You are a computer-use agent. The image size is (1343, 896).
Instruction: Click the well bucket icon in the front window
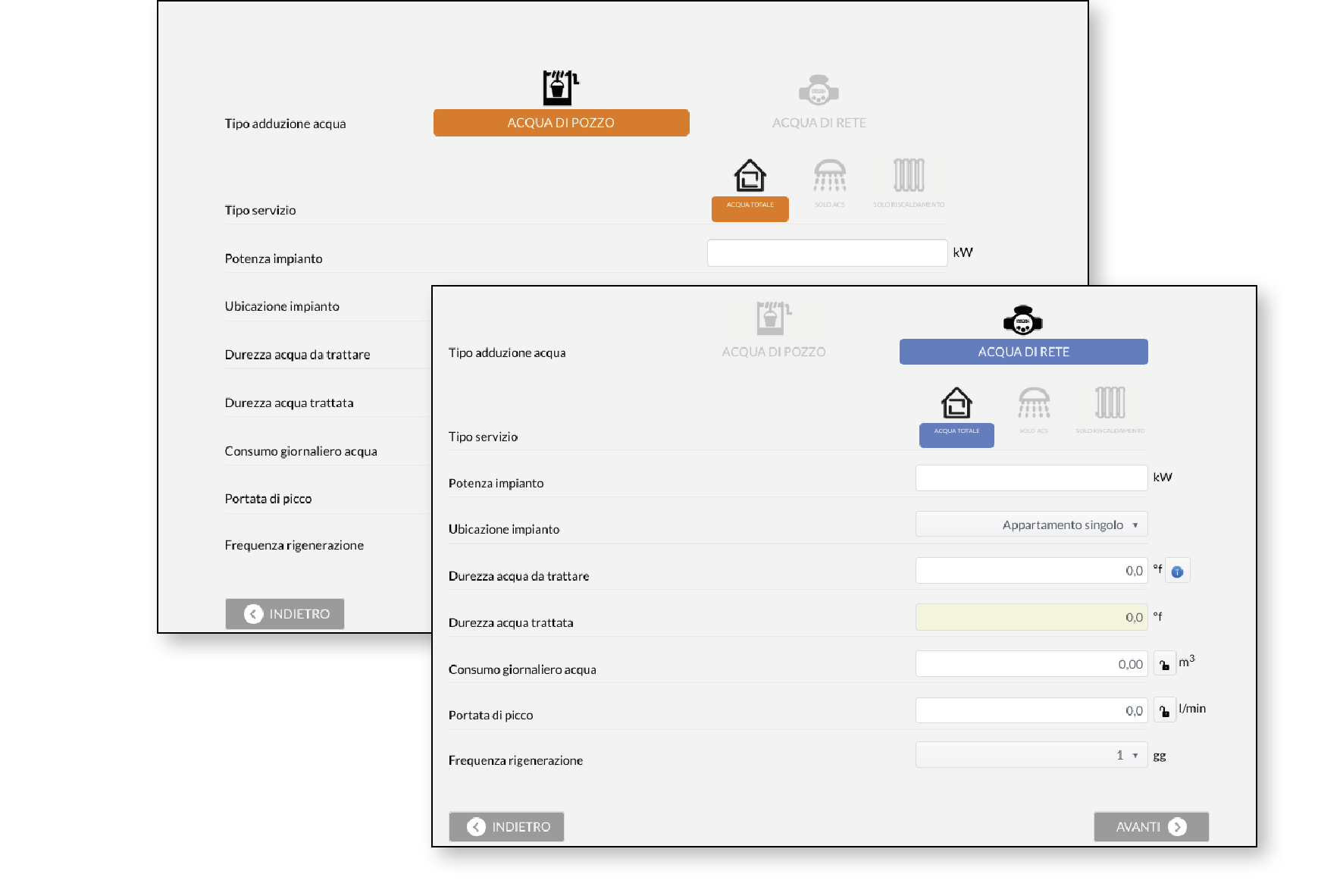coord(773,318)
